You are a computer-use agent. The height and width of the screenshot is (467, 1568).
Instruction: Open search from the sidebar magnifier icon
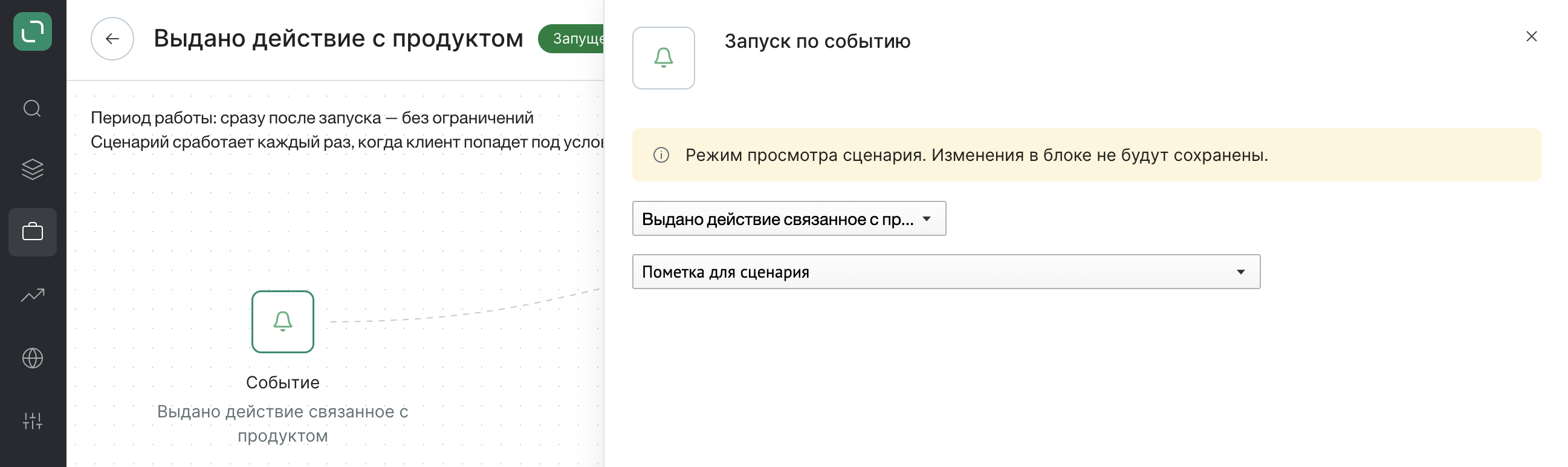point(32,108)
